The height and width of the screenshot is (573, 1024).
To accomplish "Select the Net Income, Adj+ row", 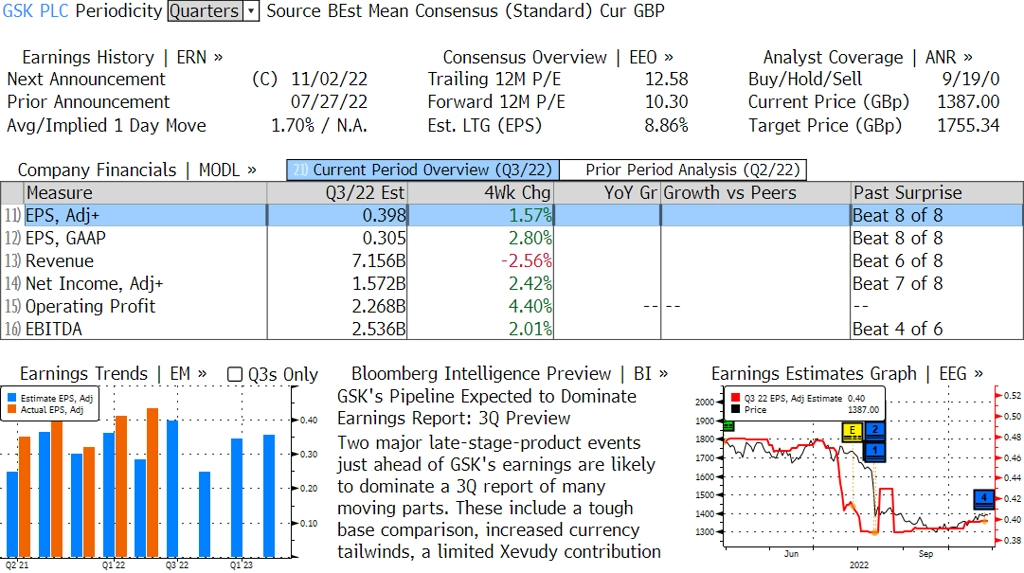I will [x=512, y=284].
